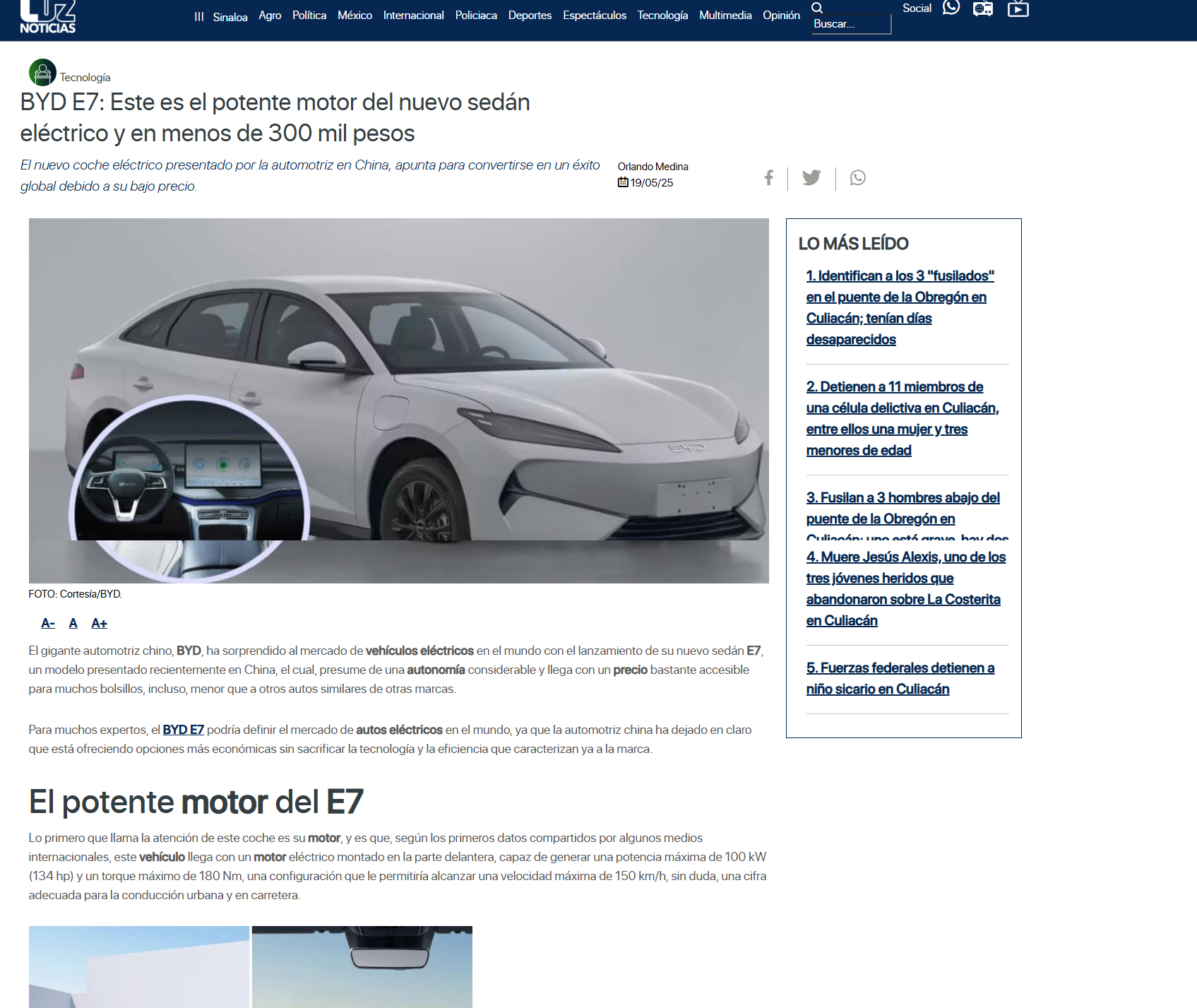Open story about niño sicario en Culiacán

(x=900, y=678)
